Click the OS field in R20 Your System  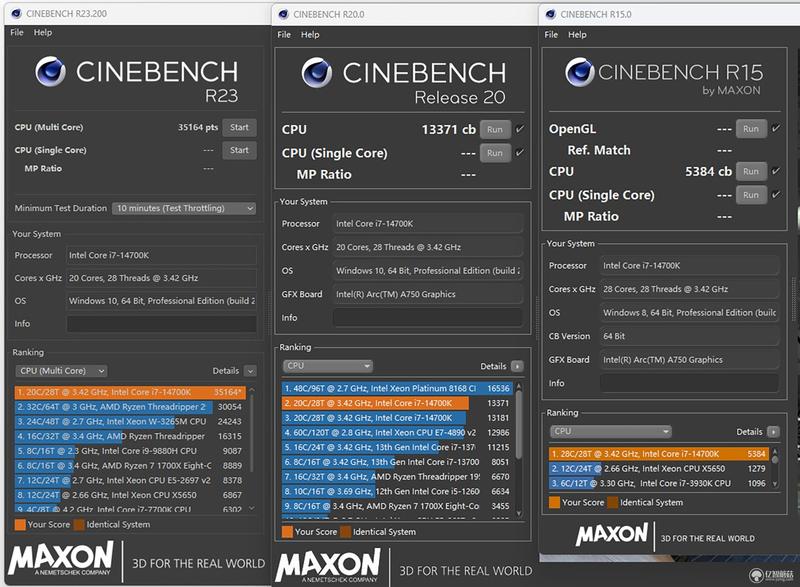tap(428, 271)
